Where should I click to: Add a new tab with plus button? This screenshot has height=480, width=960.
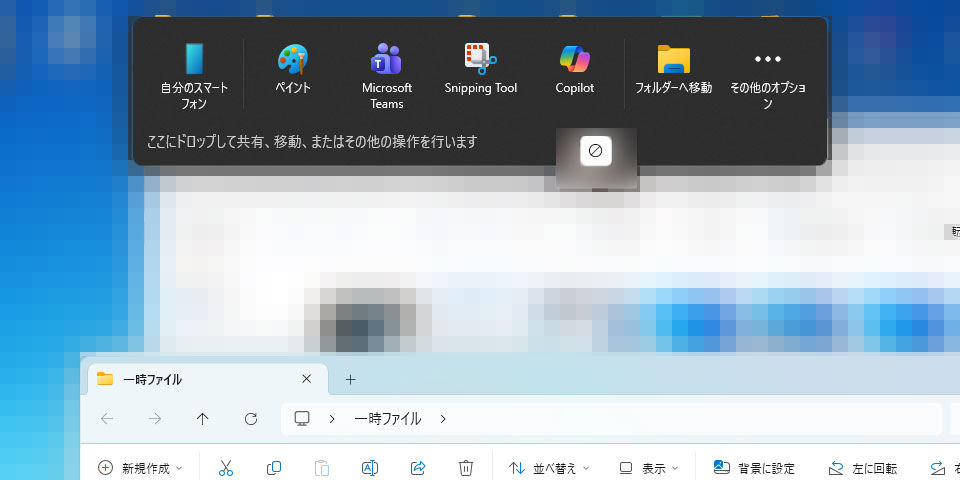pyautogui.click(x=350, y=379)
